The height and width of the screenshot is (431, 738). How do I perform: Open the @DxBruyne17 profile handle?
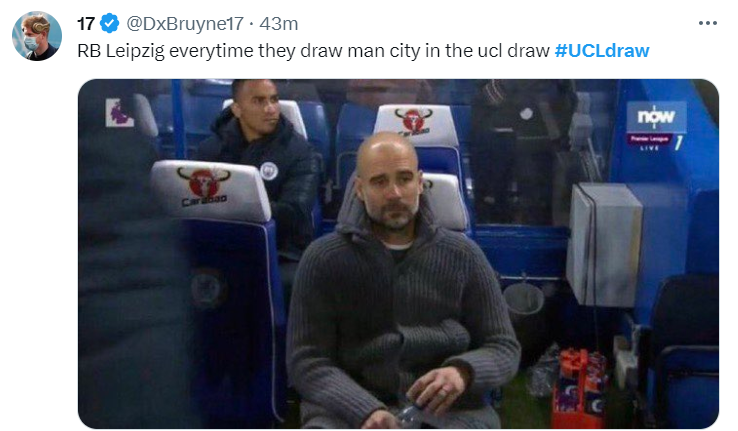click(x=184, y=24)
